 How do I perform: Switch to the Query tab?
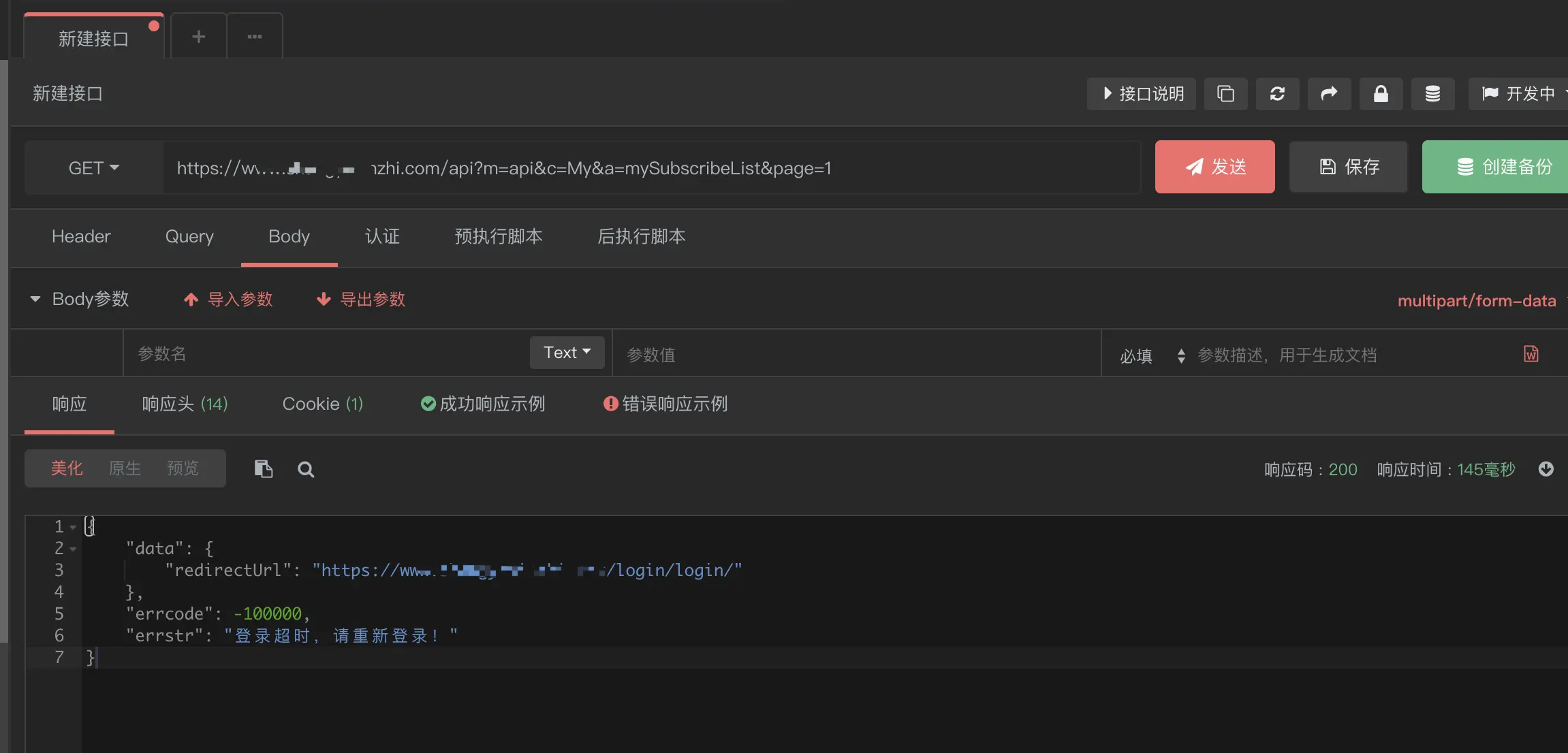189,236
